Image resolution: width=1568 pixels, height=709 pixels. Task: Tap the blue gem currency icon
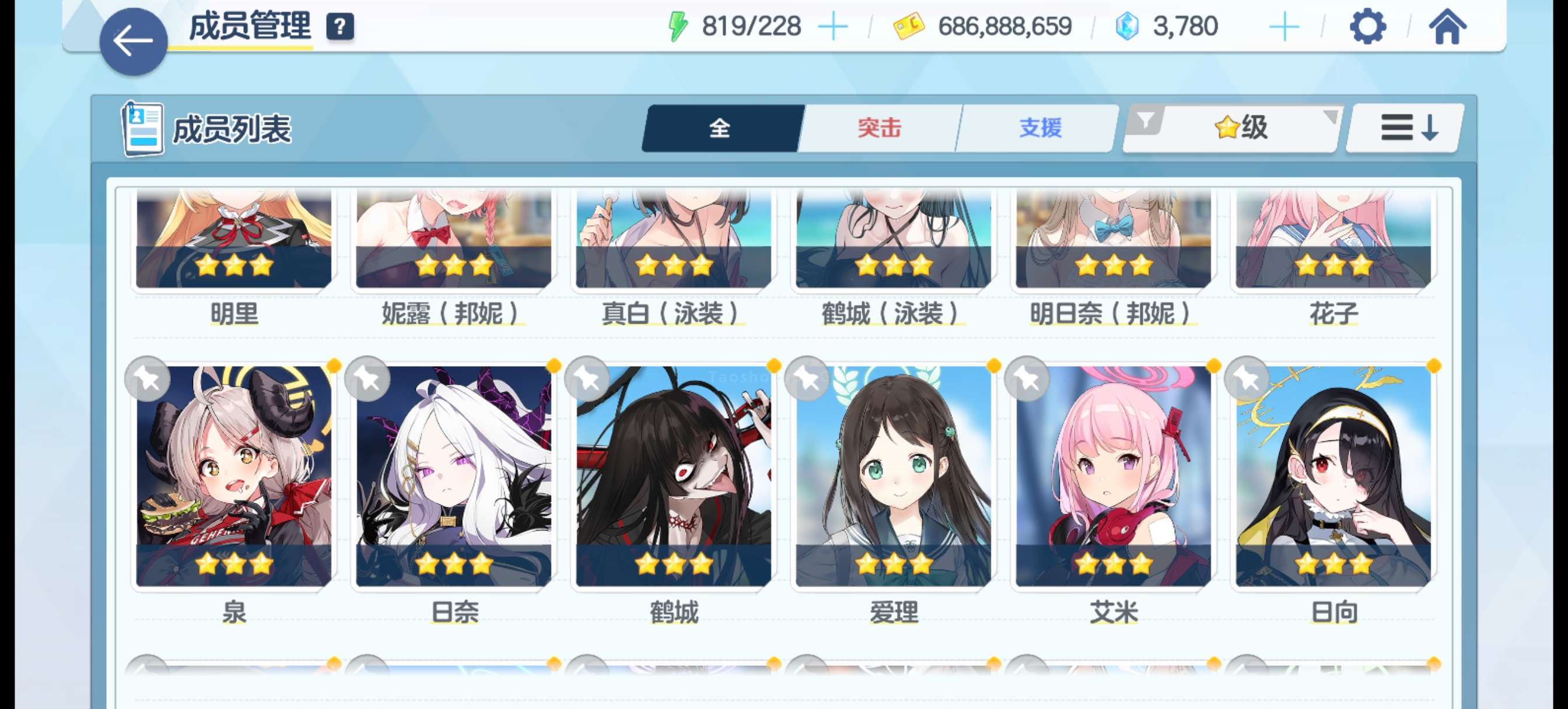pyautogui.click(x=1126, y=27)
